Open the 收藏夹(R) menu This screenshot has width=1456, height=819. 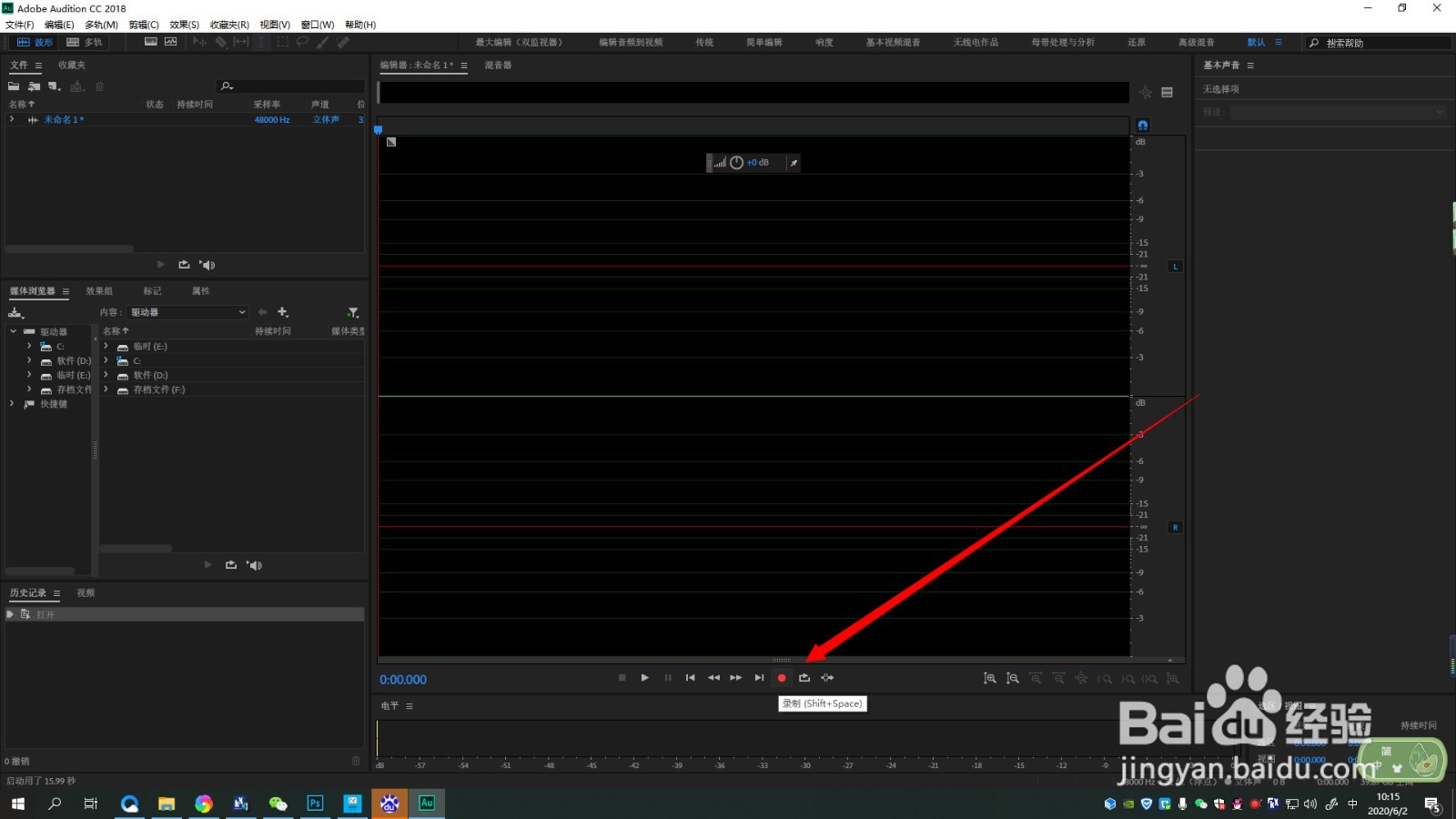(x=229, y=25)
